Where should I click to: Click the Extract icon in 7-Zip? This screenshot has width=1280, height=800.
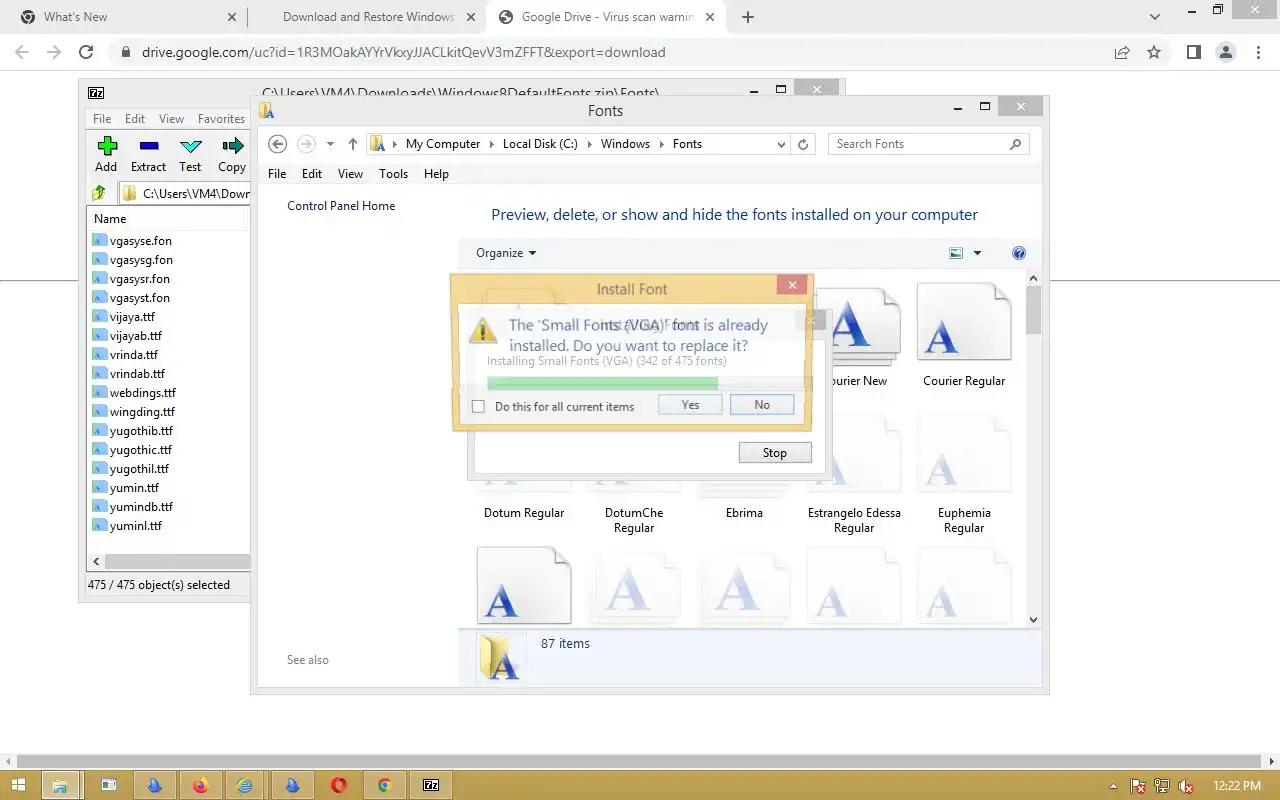pyautogui.click(x=149, y=147)
